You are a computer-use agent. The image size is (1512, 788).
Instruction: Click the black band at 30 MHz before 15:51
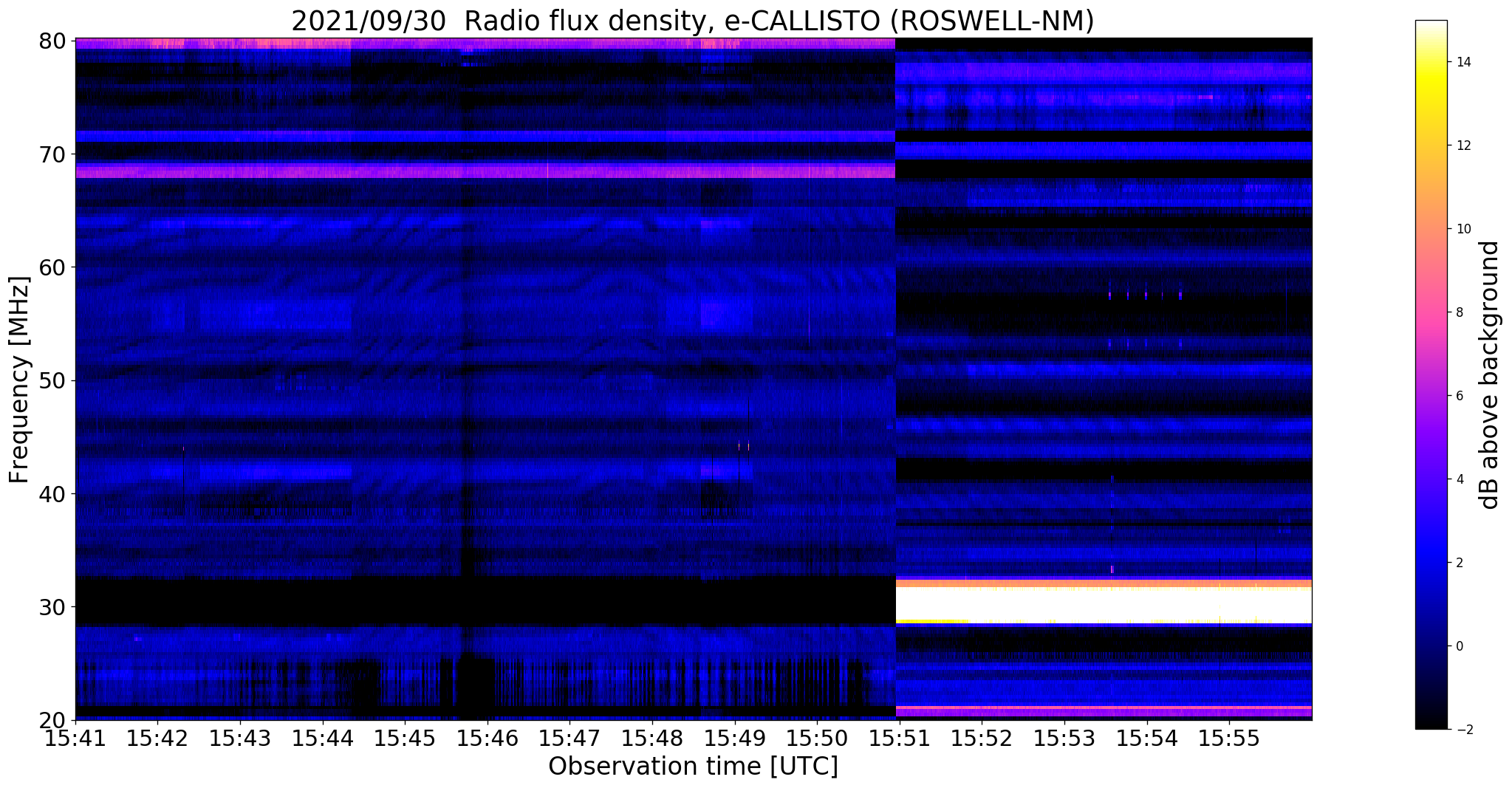pyautogui.click(x=485, y=602)
